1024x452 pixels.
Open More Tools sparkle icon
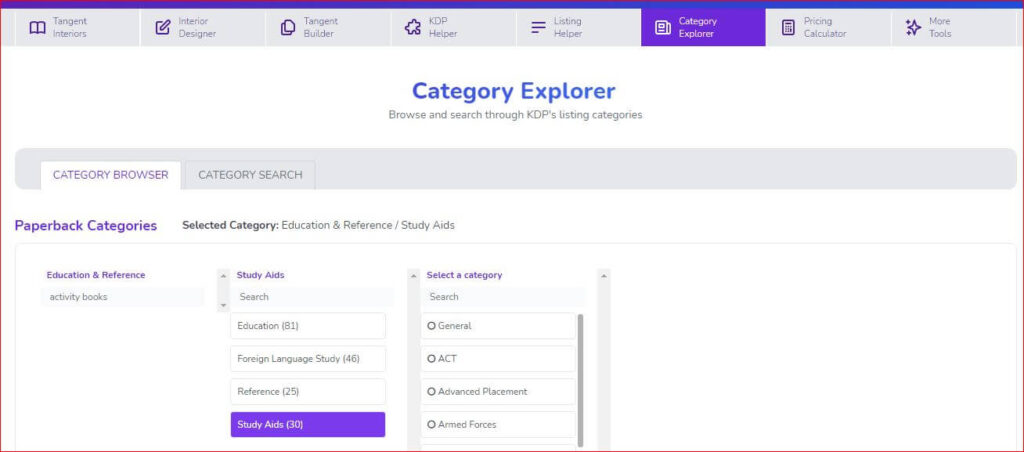coord(913,27)
